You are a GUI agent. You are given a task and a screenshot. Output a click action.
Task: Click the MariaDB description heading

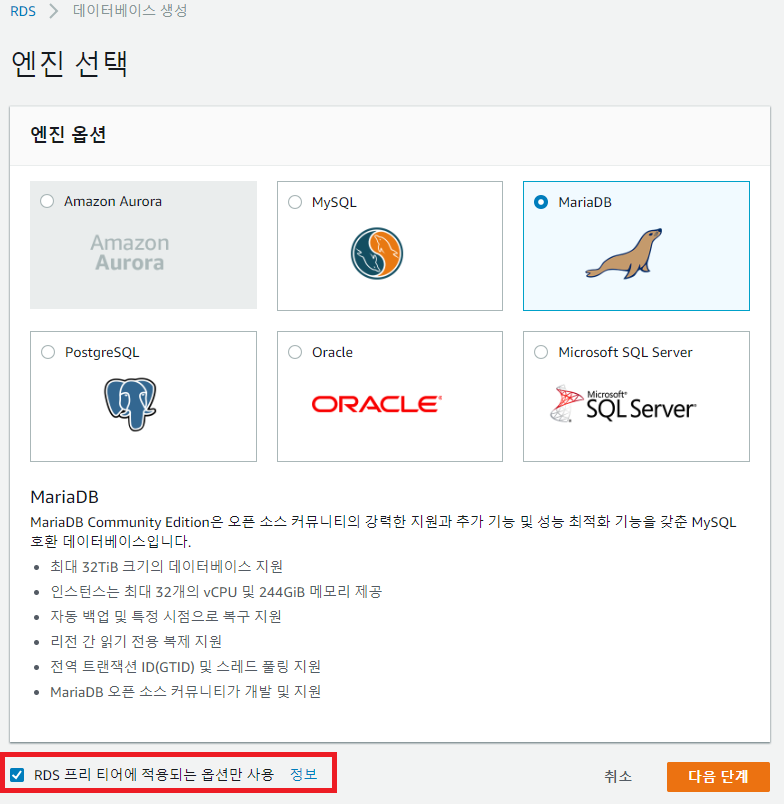[65, 497]
